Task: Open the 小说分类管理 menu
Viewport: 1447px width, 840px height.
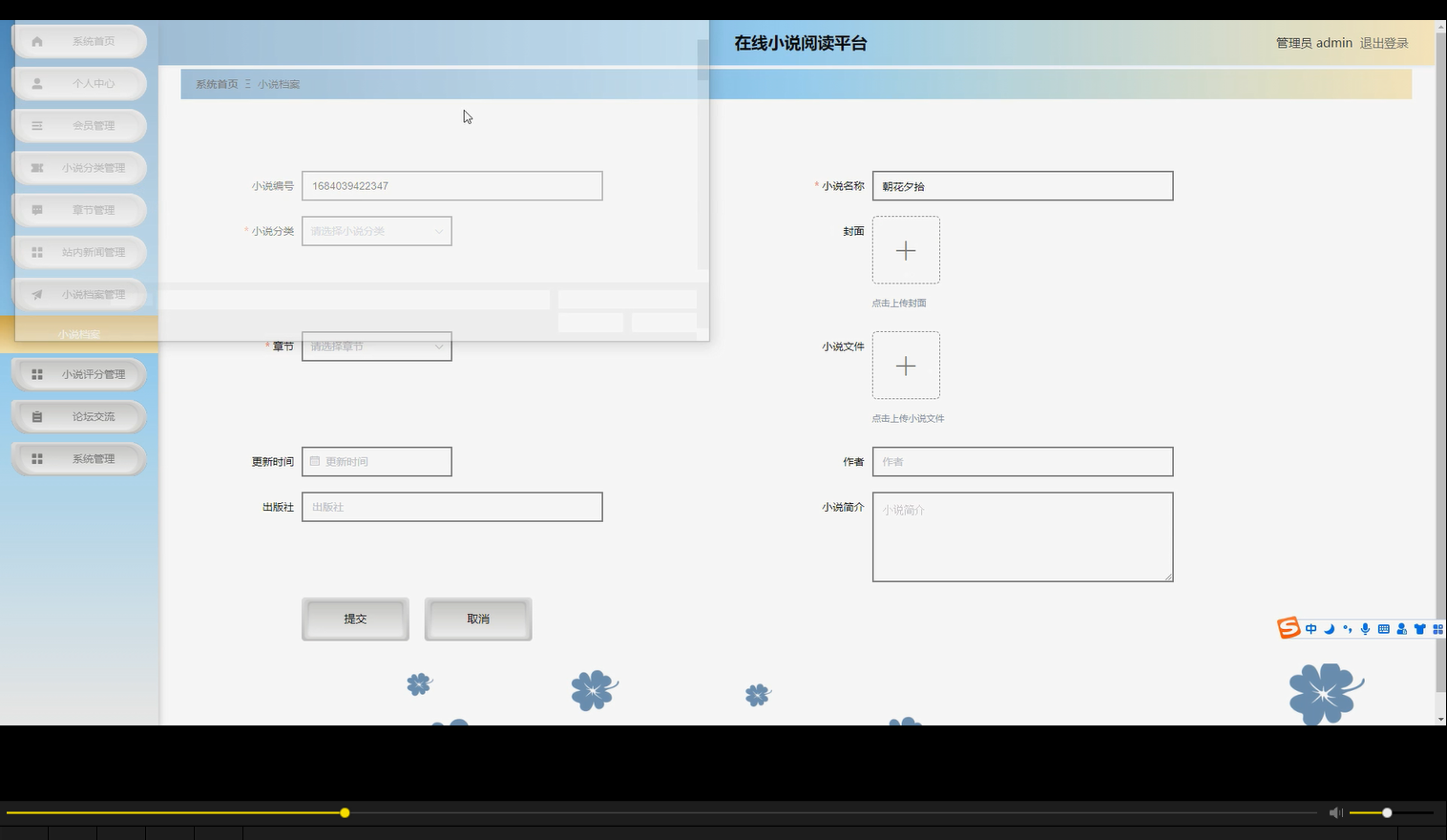Action: [79, 168]
